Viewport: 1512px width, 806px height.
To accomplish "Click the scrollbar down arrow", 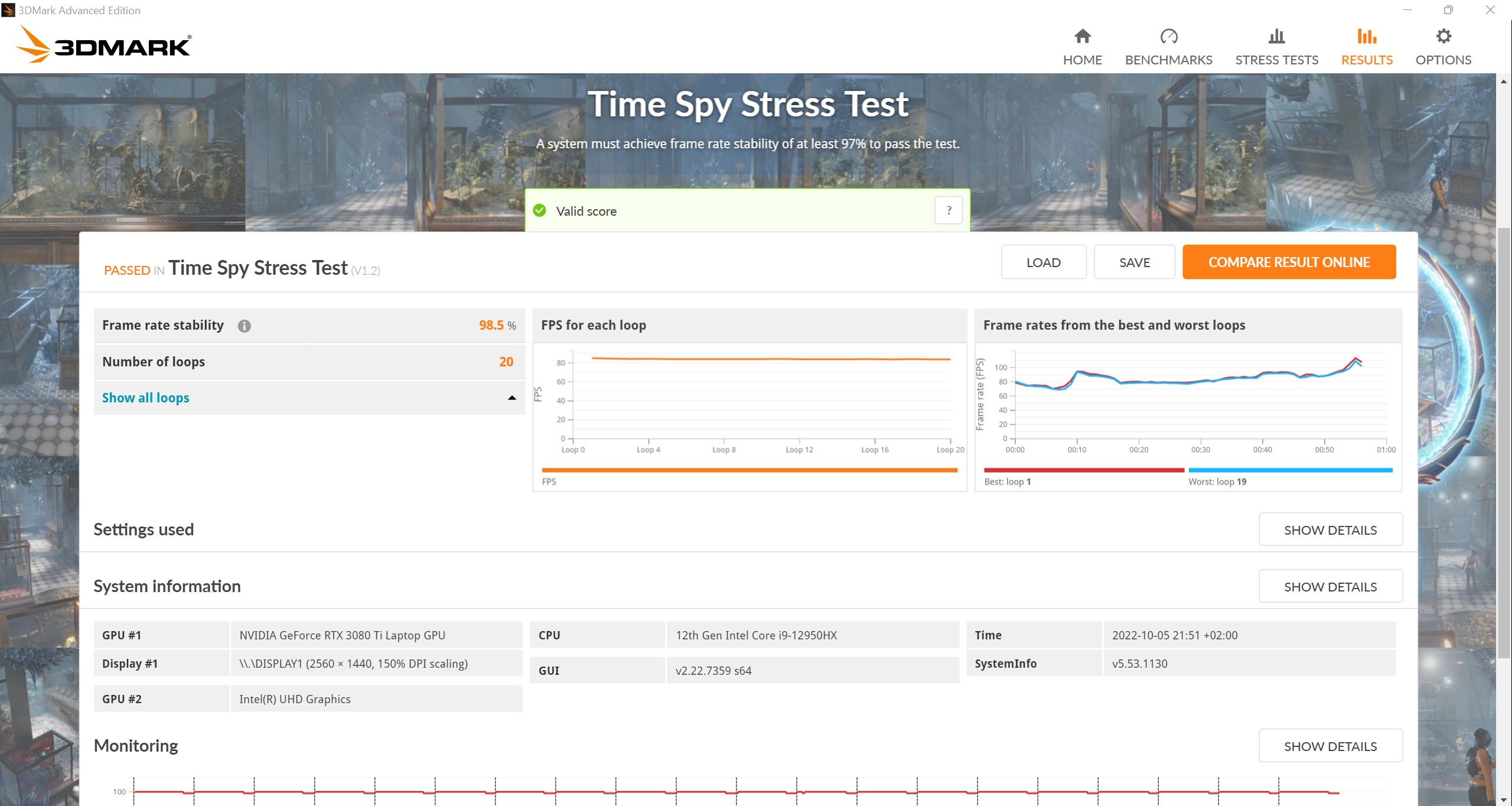I will pos(1504,799).
